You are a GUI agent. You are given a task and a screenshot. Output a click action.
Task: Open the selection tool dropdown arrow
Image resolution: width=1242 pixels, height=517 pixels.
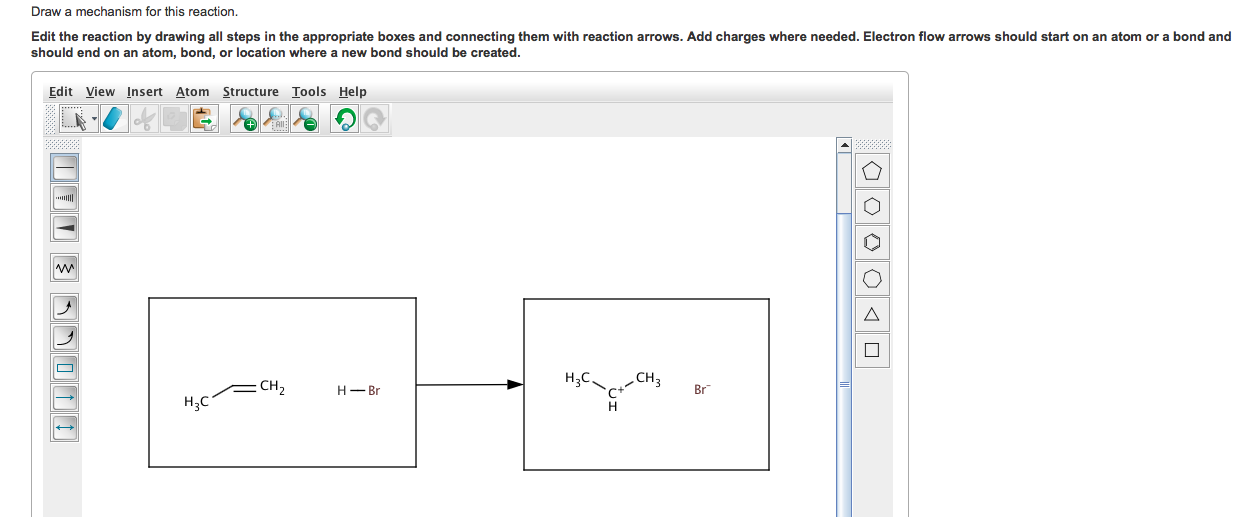(95, 121)
